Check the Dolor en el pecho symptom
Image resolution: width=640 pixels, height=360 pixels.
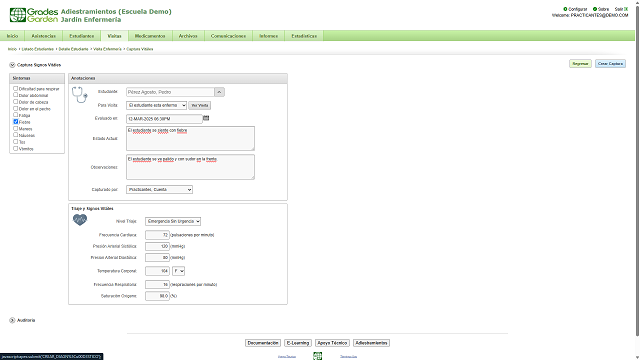pos(16,109)
